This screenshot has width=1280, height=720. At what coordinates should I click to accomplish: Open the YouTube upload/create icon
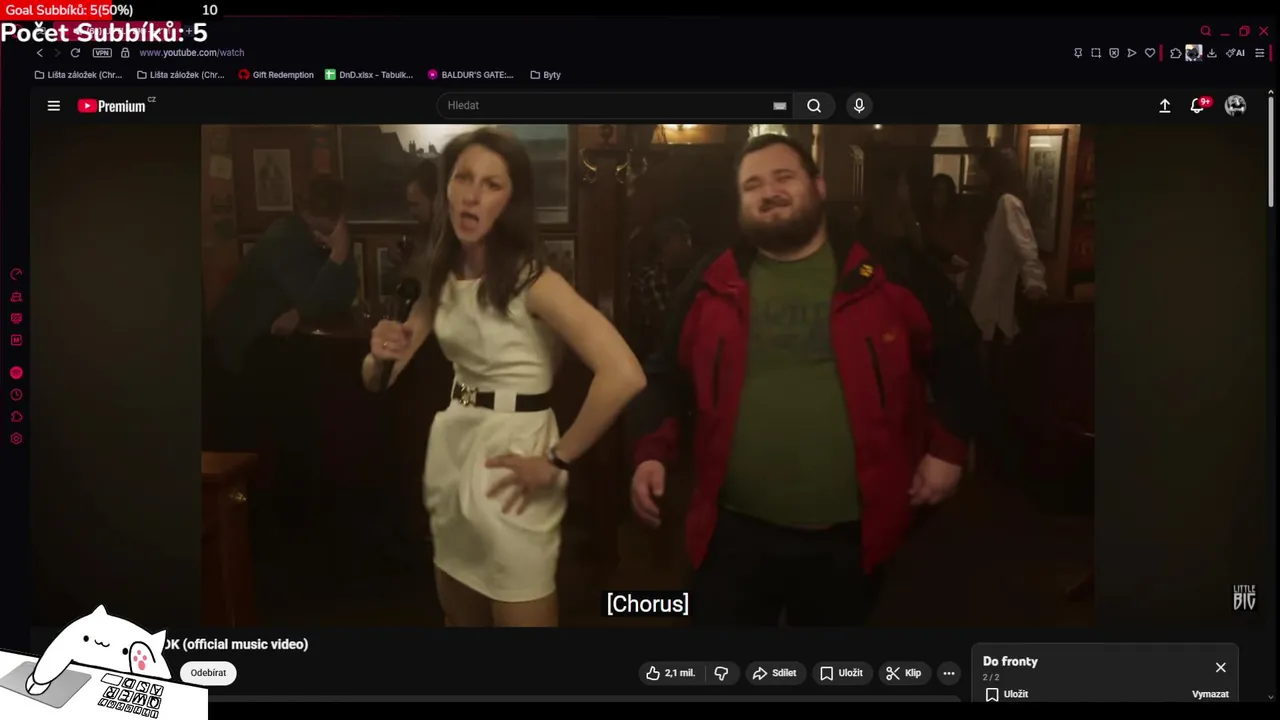click(x=1165, y=105)
